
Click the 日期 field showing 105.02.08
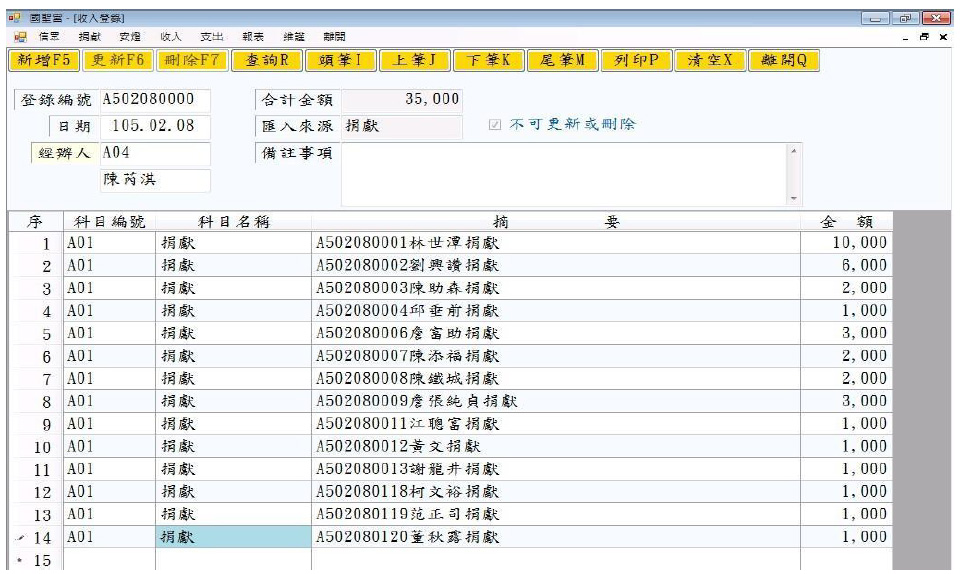[154, 126]
